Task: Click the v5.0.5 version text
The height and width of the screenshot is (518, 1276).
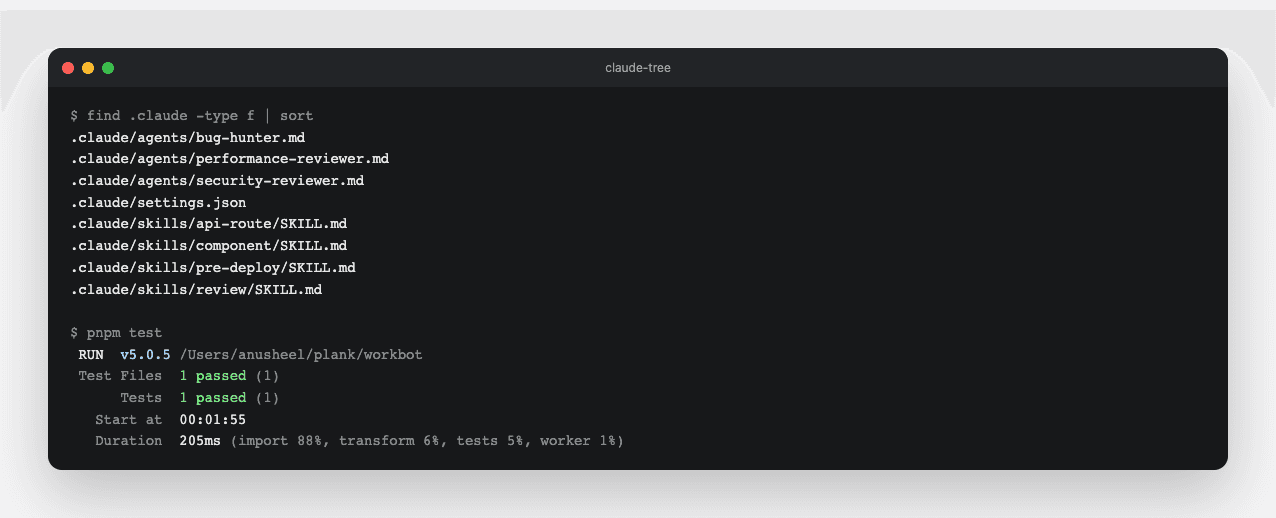Action: [x=146, y=355]
